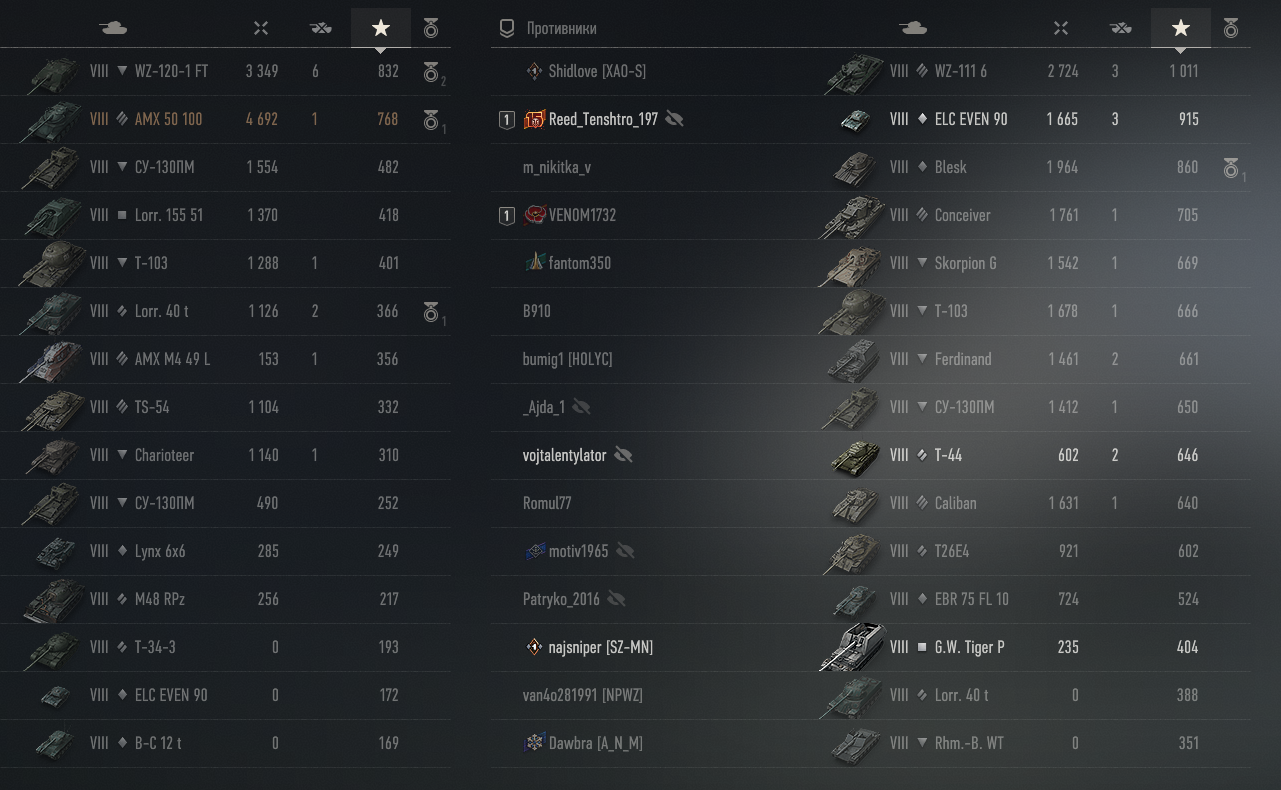
Task: Sort allies by damage crossed-arrows icon
Action: [261, 28]
